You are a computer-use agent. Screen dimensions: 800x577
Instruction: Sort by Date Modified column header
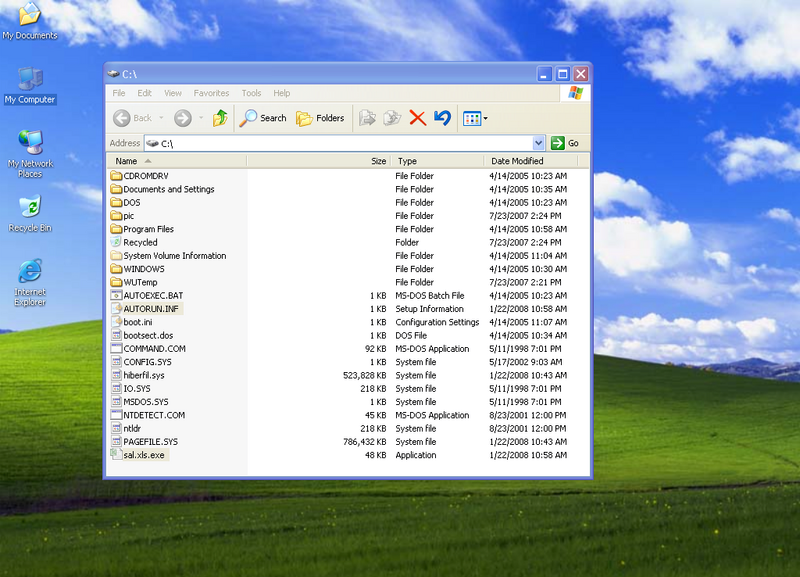(531, 161)
